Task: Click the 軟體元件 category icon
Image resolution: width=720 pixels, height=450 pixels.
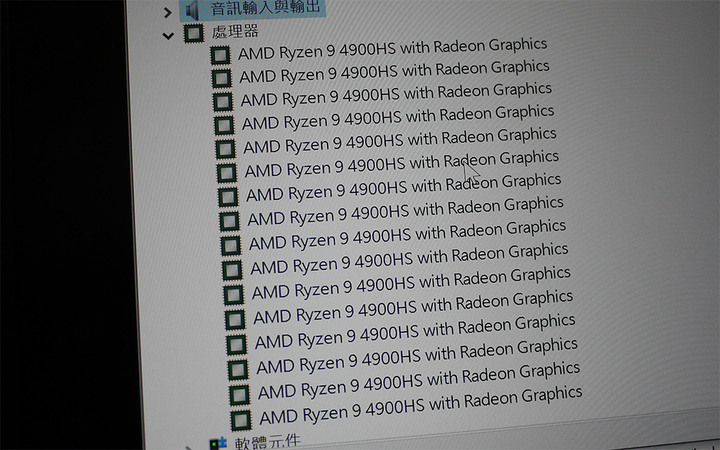Action: point(218,444)
